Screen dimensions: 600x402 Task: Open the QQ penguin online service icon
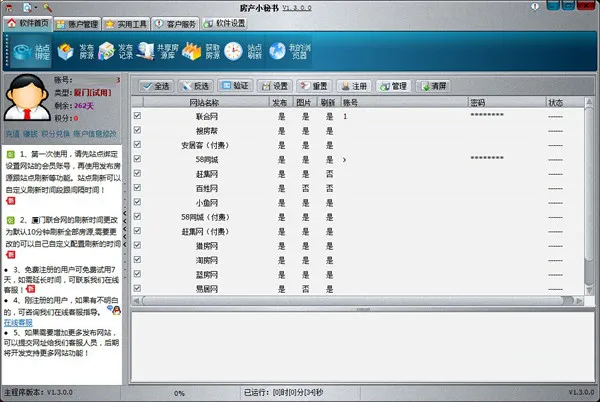115,310
